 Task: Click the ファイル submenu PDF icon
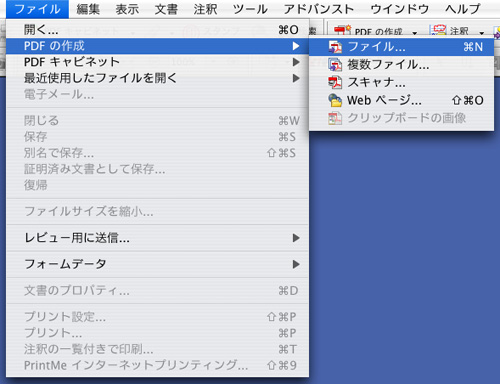pos(335,47)
